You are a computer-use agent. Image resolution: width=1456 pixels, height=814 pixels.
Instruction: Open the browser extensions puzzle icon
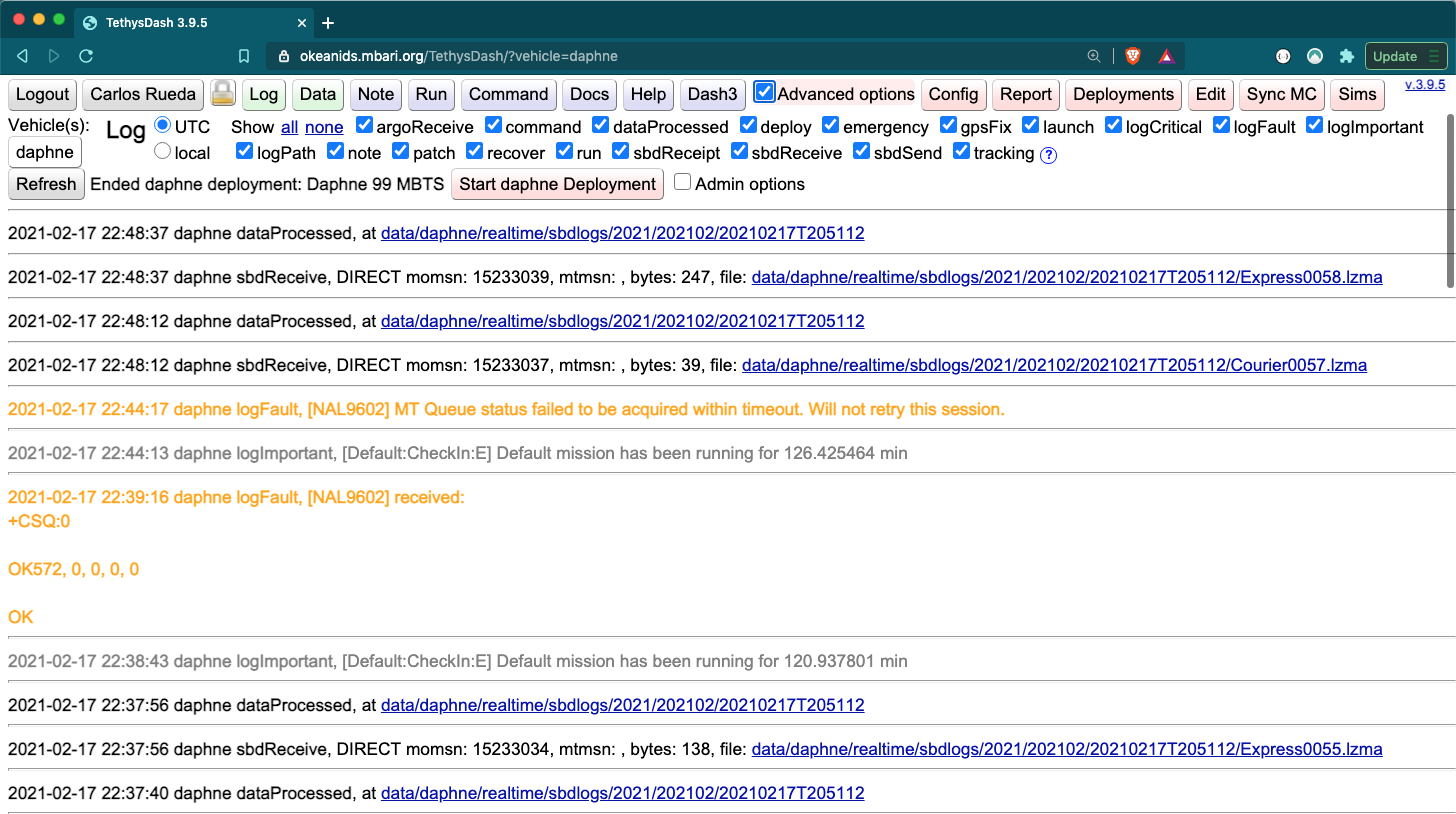pos(1346,56)
